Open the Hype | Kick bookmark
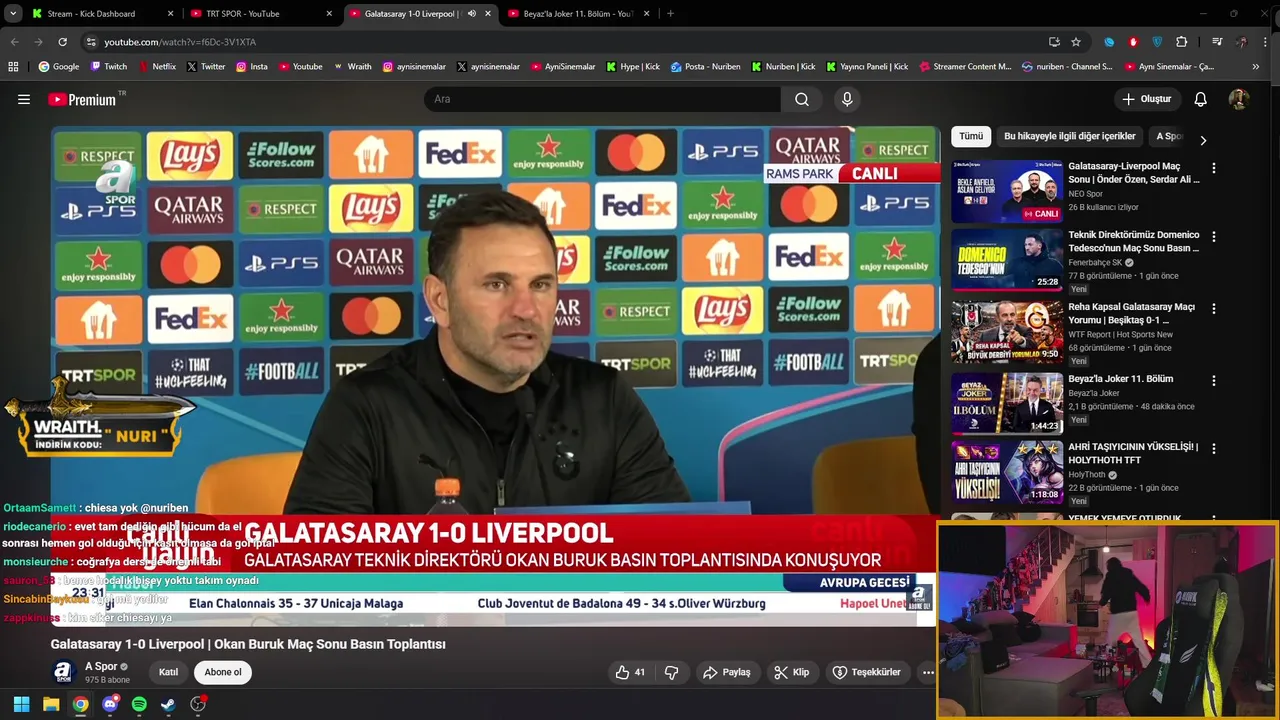The height and width of the screenshot is (720, 1280). point(632,67)
